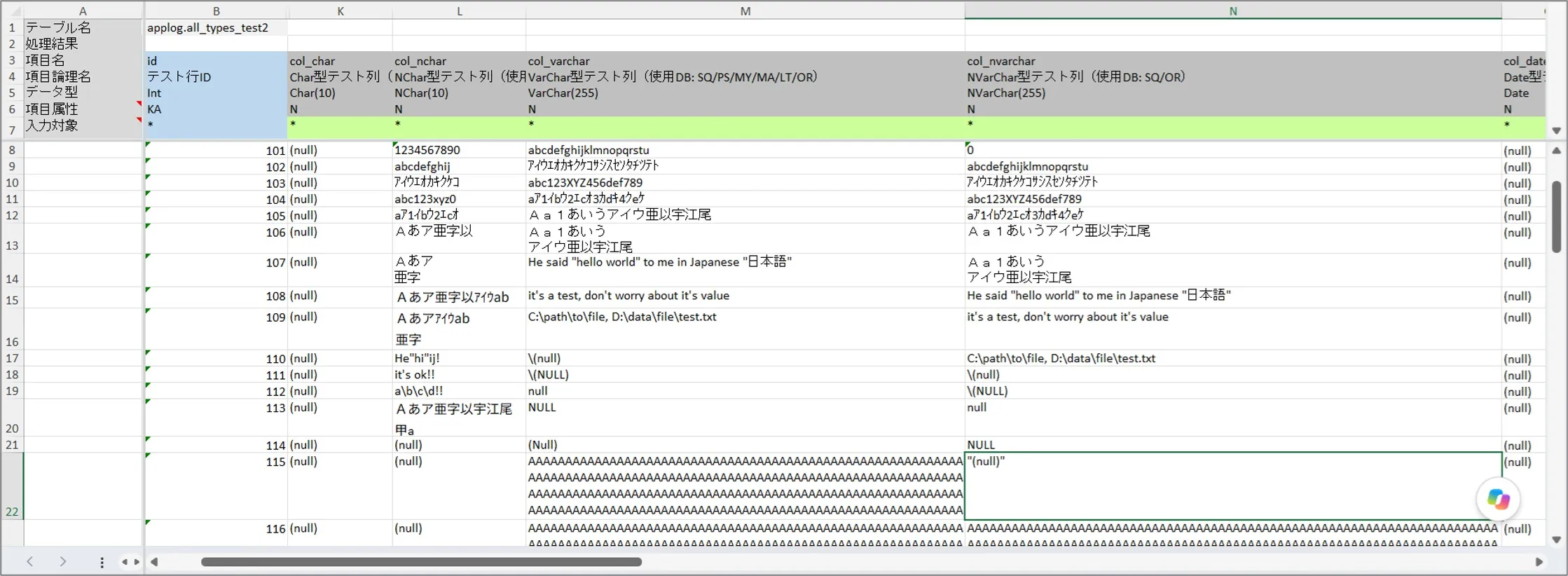This screenshot has width=1568, height=576.
Task: Select the 'col_char' header cell
Action: [340, 61]
